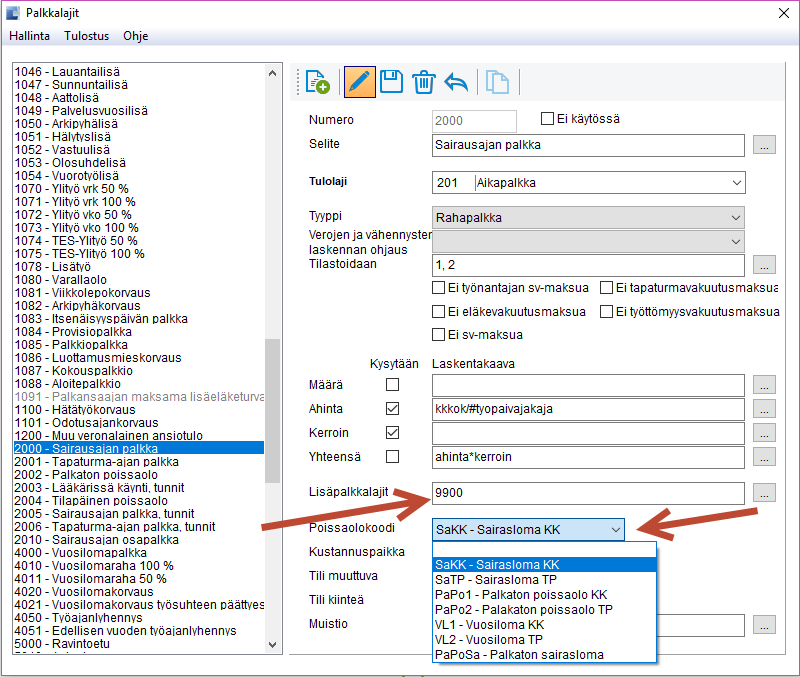Click the copy pages icon in toolbar

tap(497, 83)
